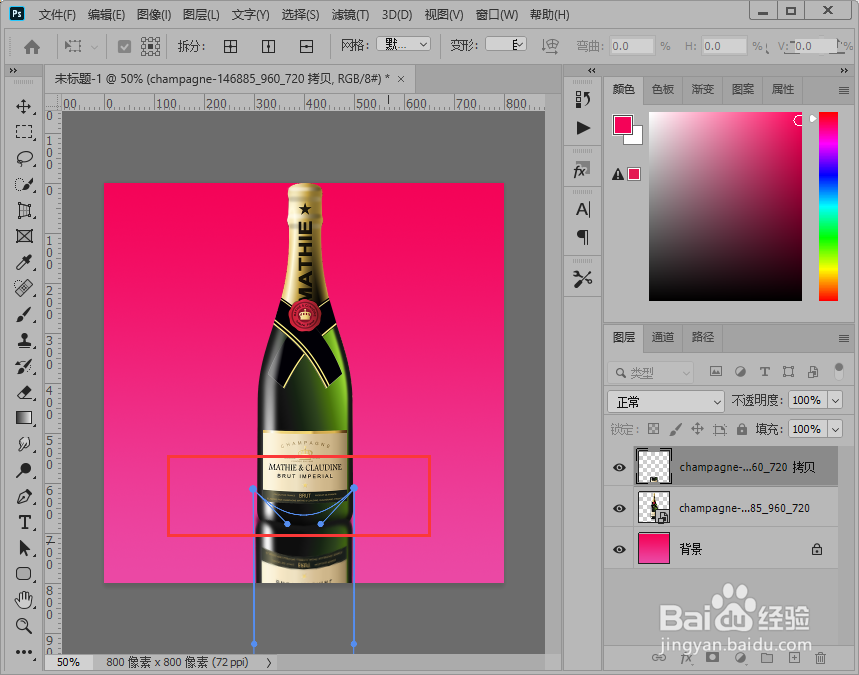The image size is (859, 675).
Task: Select the Horizontal Type tool
Action: point(24,523)
